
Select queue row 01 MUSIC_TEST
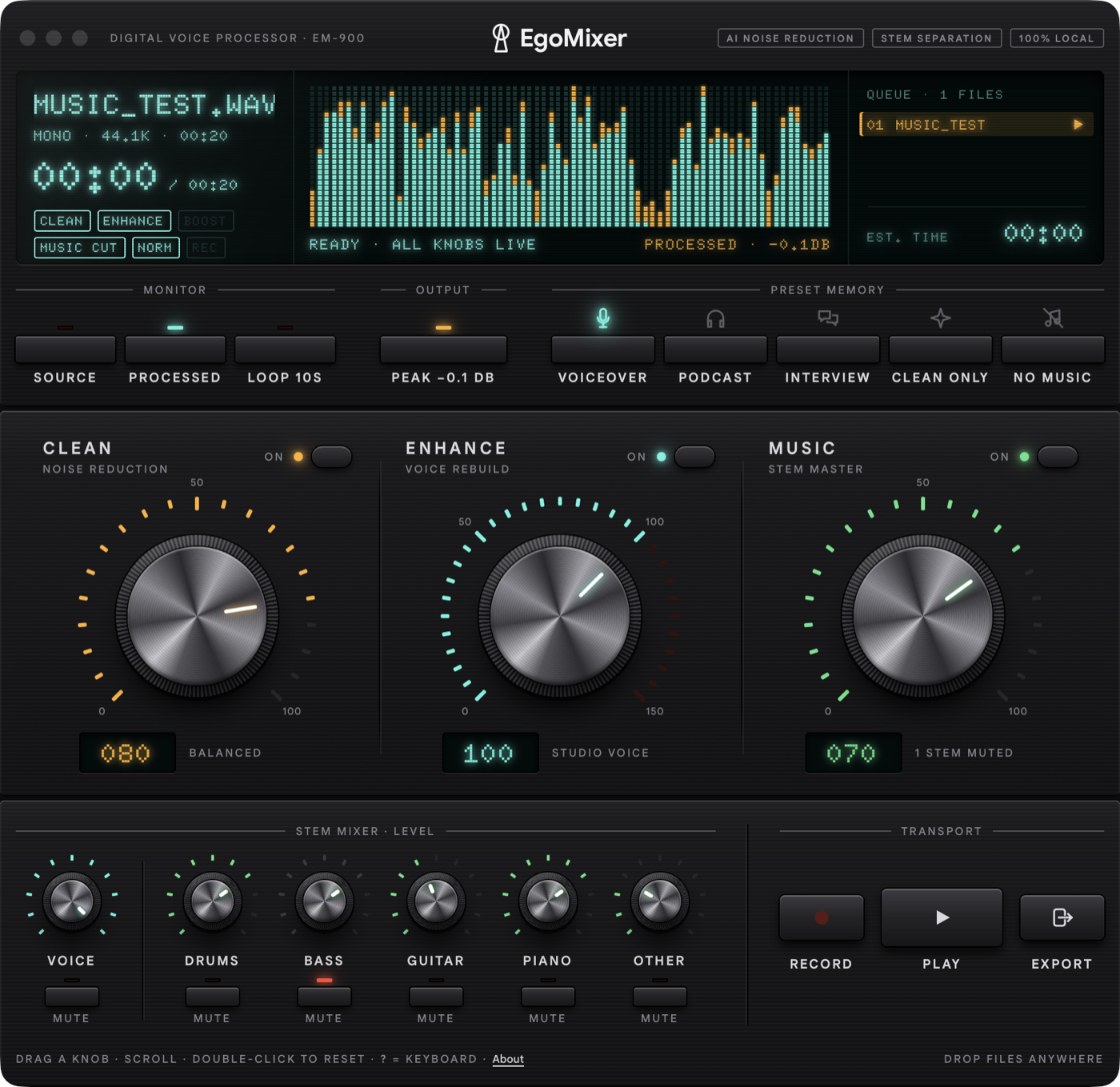pos(976,125)
